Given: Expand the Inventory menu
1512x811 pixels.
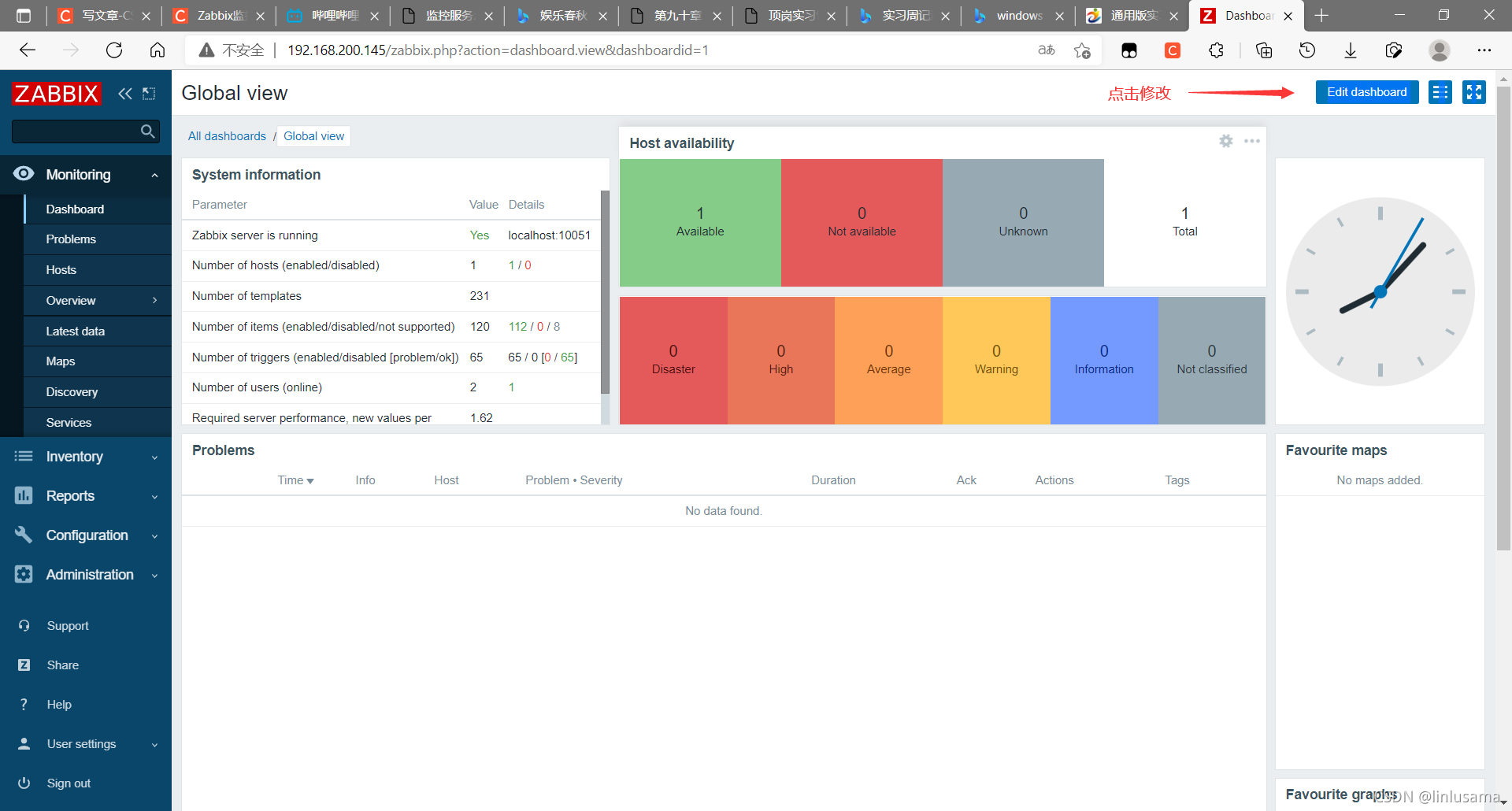Looking at the screenshot, I should pos(155,457).
